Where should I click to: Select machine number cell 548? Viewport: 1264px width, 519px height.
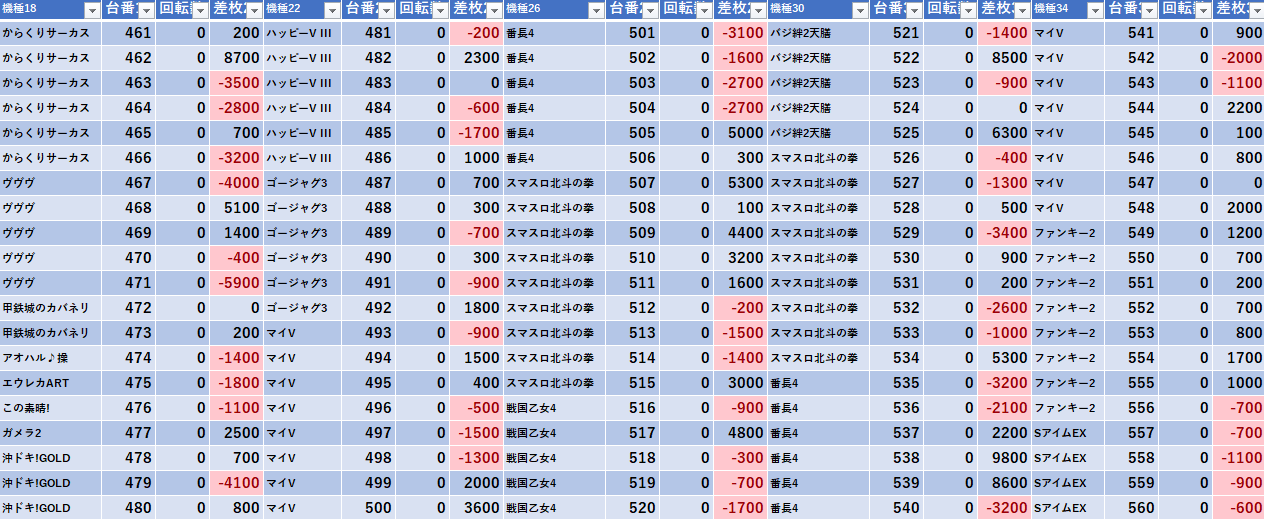[1131, 208]
